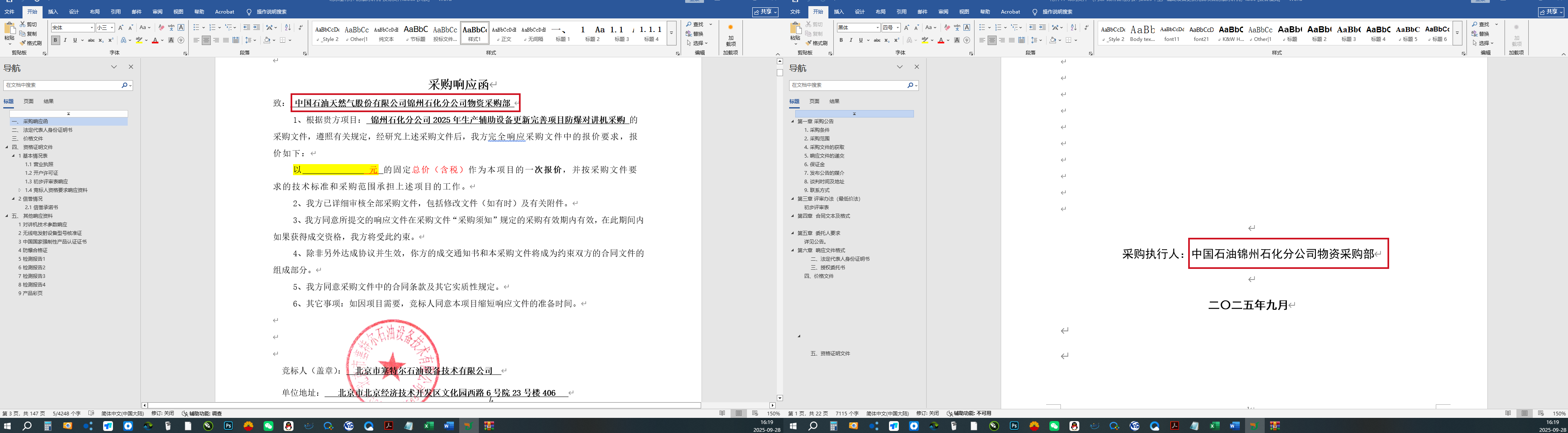
Task: Open WeChat from left taskbar
Action: (x=268, y=426)
